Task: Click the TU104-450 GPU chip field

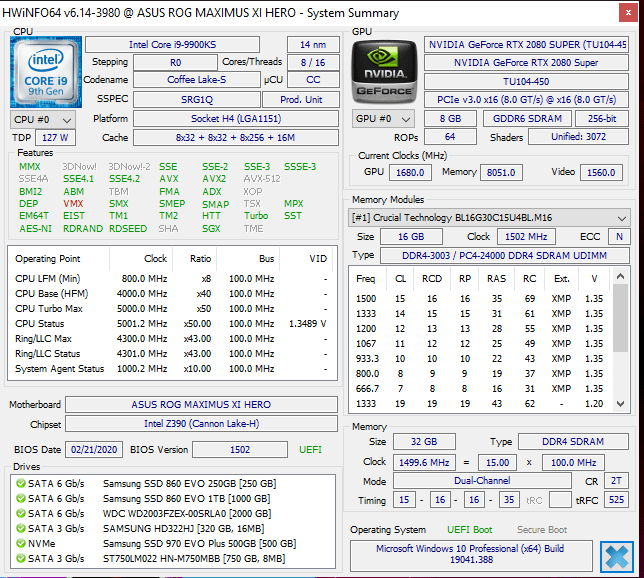Action: click(526, 81)
